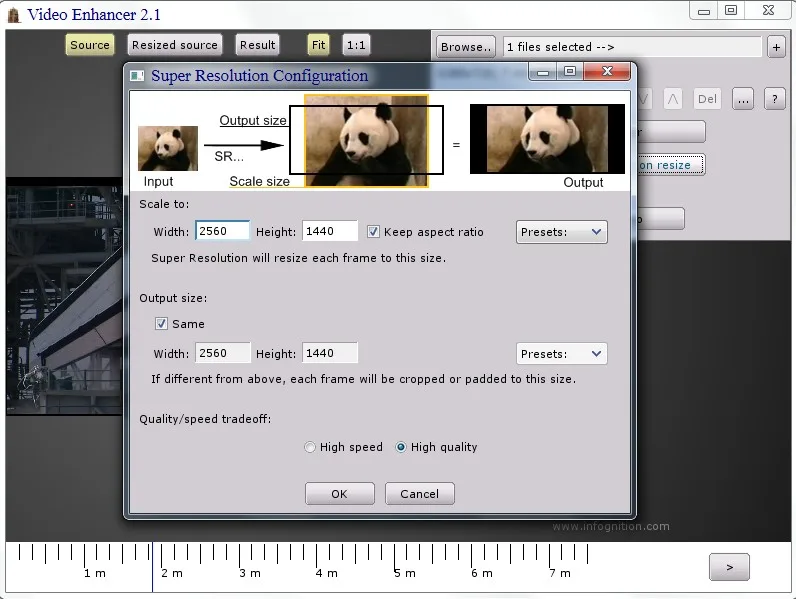Screen dimensions: 796x599
Task: Toggle the Fit zoom mode button
Action: click(x=318, y=45)
